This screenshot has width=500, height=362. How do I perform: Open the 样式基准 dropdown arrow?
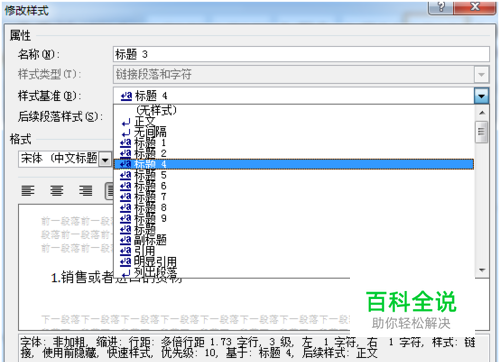click(481, 96)
